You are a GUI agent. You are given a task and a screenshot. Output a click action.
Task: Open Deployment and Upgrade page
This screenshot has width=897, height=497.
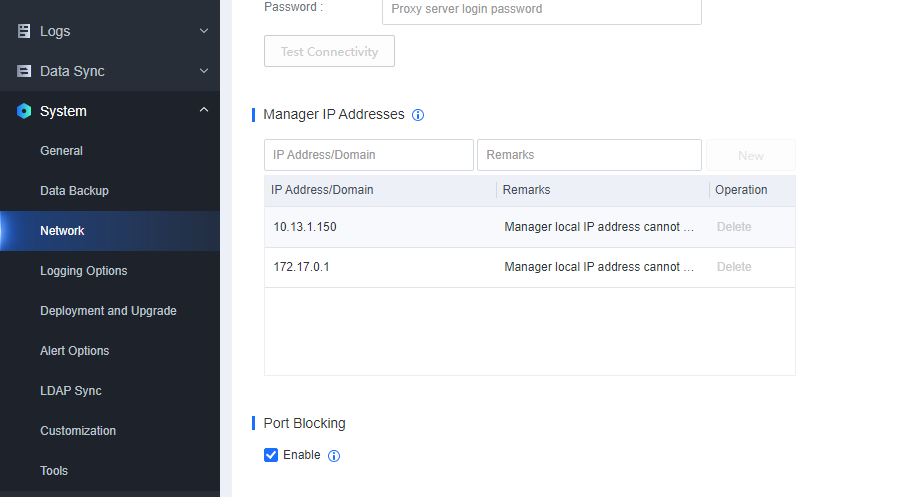point(108,311)
